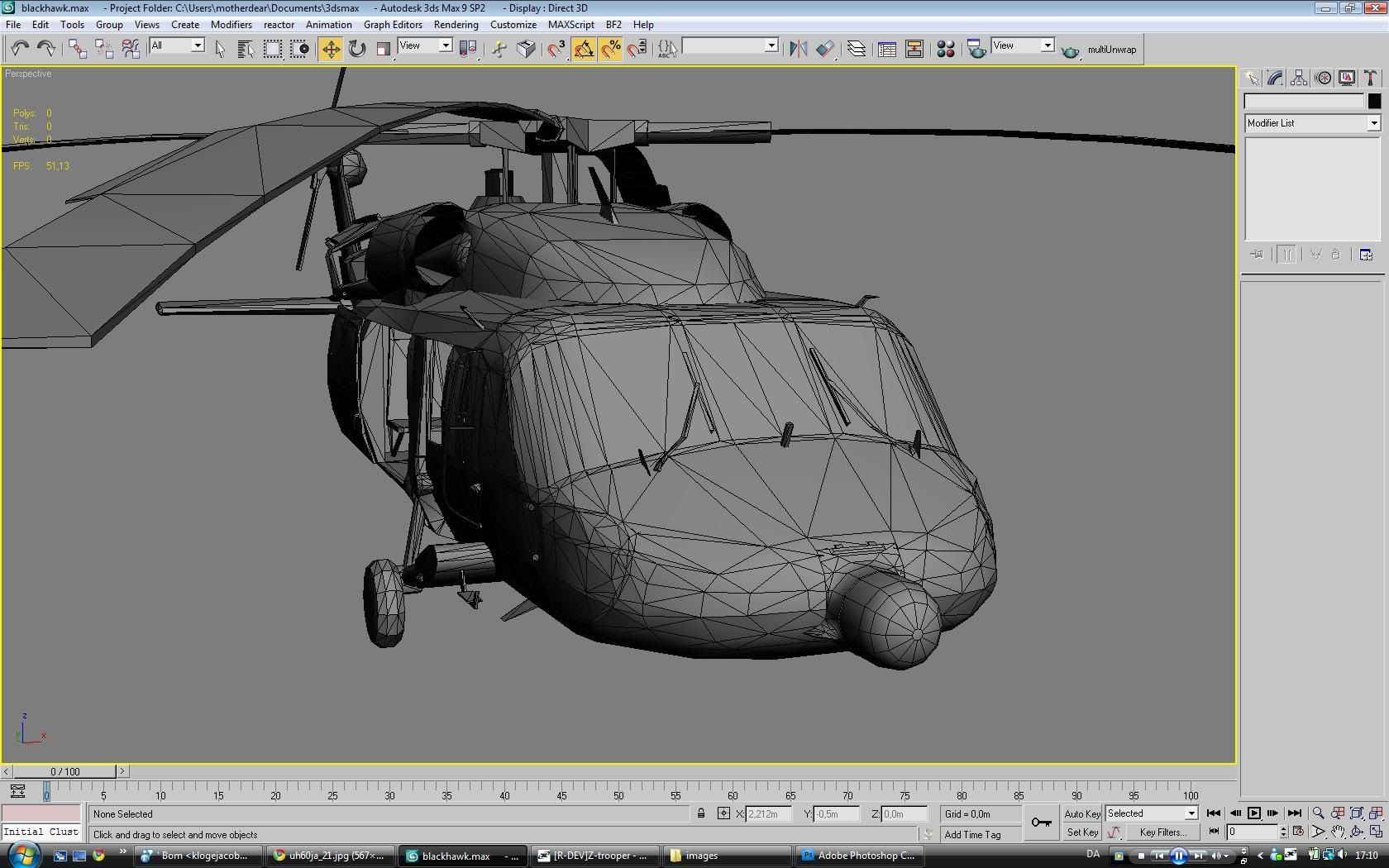Click the Select and Move tool
This screenshot has height=868, width=1389.
pos(331,50)
